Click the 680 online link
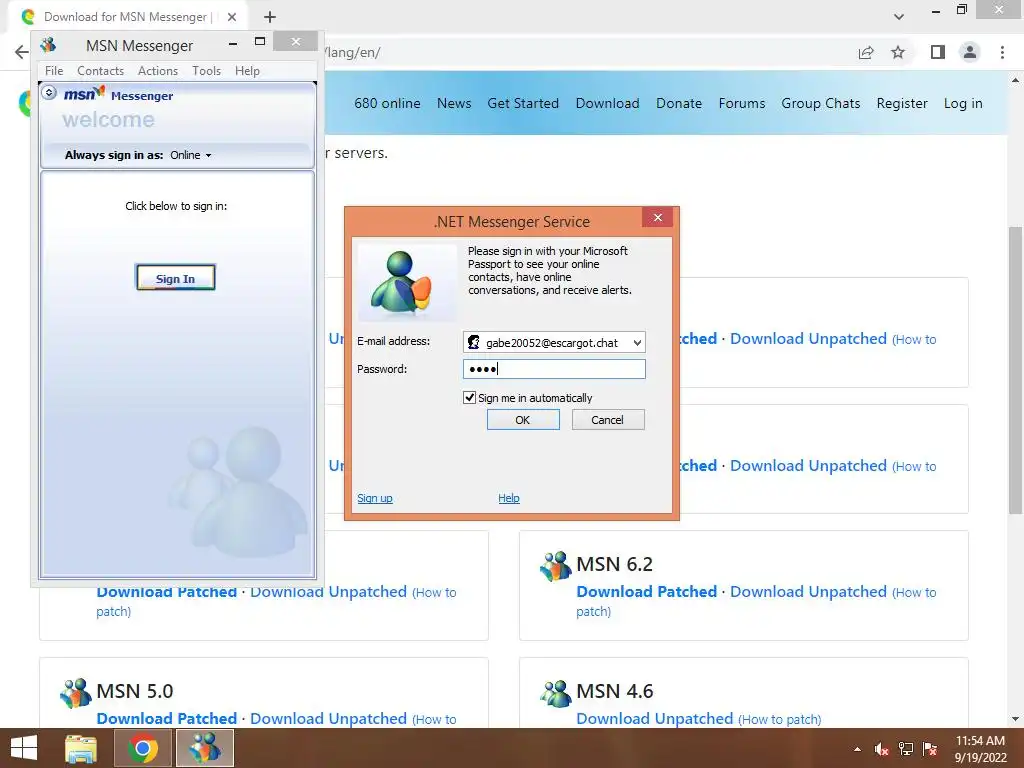 click(x=387, y=103)
